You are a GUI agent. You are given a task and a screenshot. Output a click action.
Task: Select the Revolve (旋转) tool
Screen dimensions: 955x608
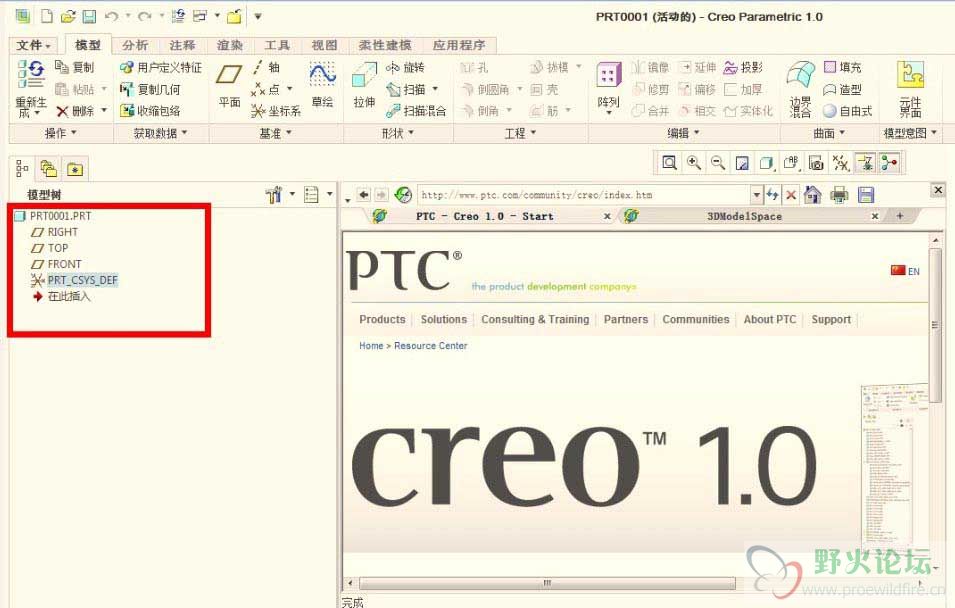click(405, 67)
